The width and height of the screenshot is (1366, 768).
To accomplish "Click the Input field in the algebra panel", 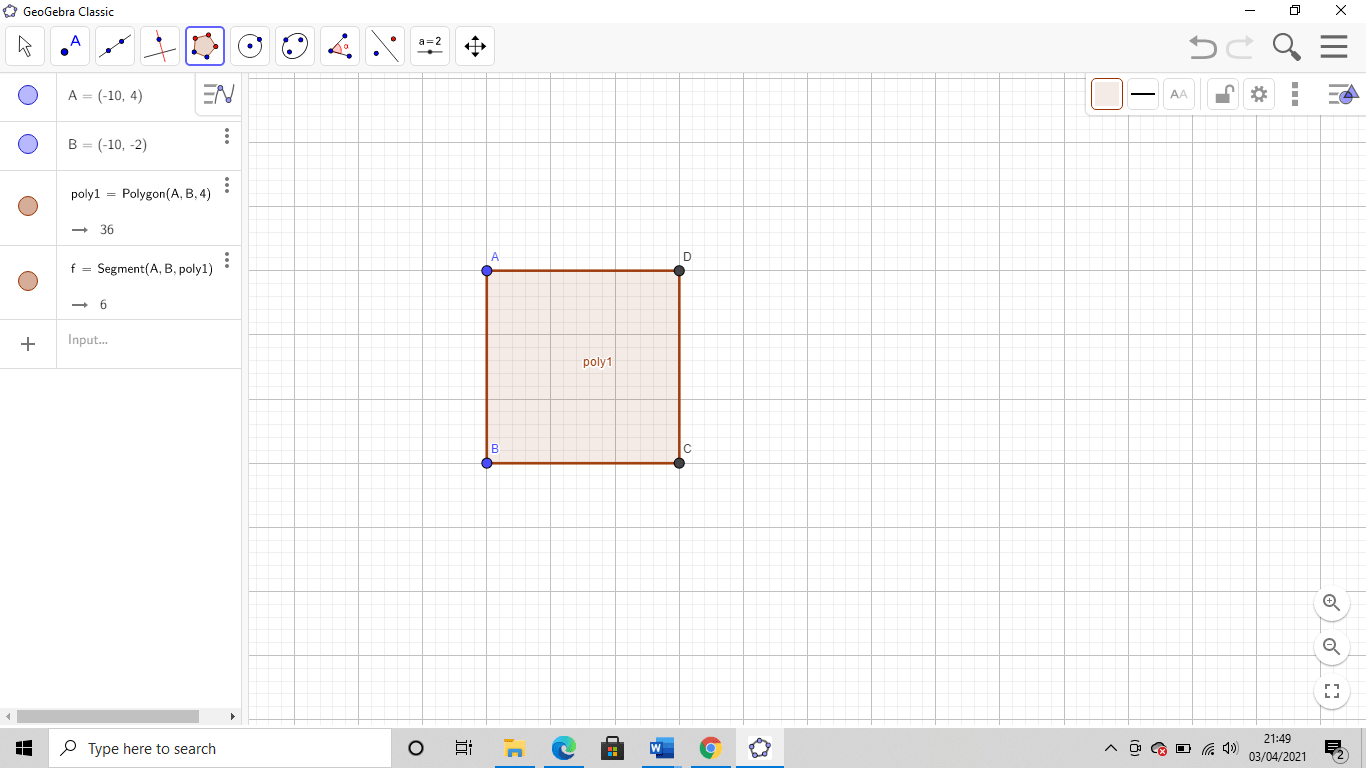I will pos(130,340).
